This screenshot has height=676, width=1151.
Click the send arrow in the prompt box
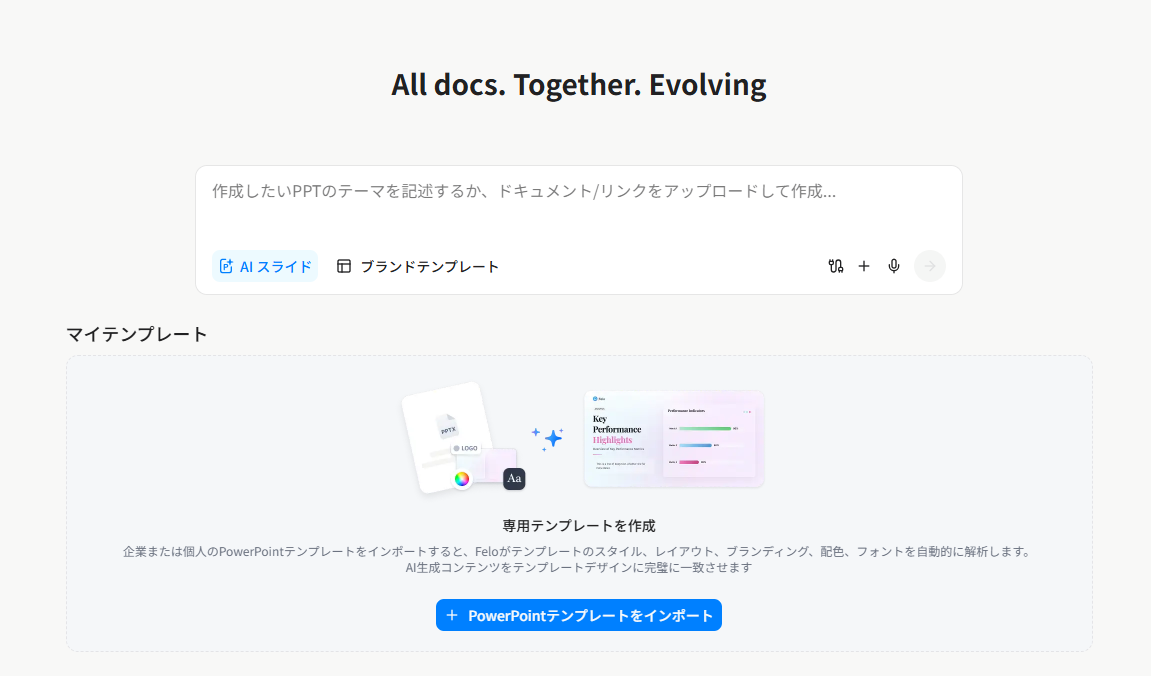[x=929, y=266]
